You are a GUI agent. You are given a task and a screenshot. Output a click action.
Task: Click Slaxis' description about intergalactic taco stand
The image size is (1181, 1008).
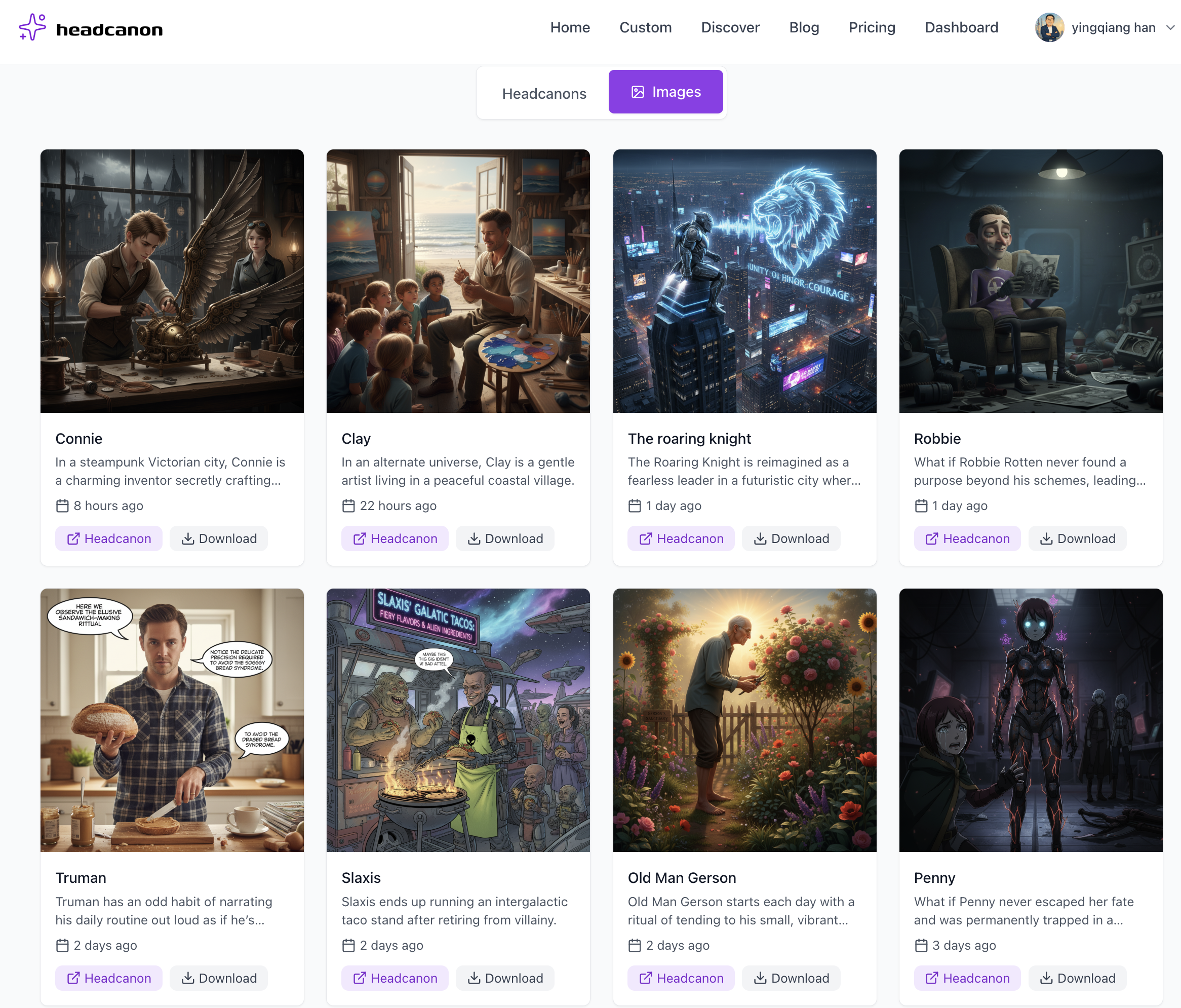pos(454,911)
